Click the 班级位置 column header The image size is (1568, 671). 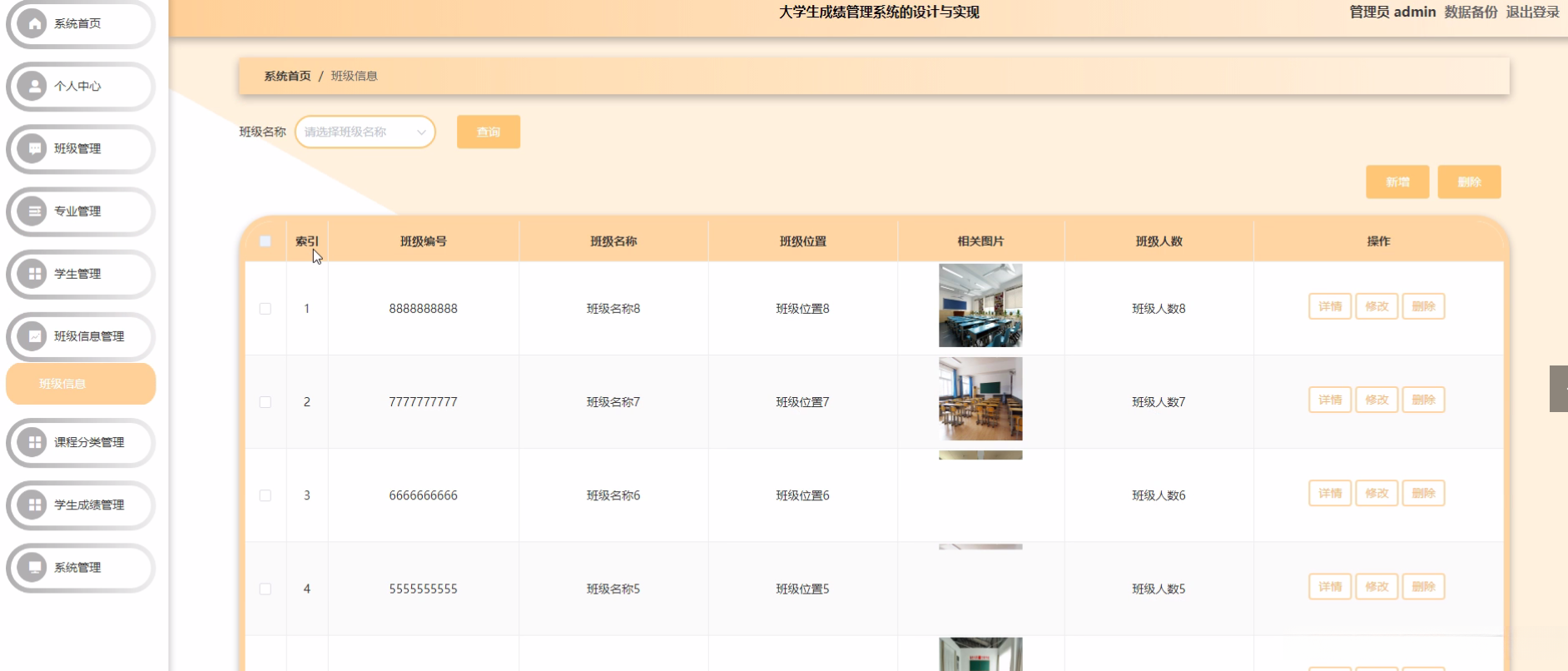[803, 241]
